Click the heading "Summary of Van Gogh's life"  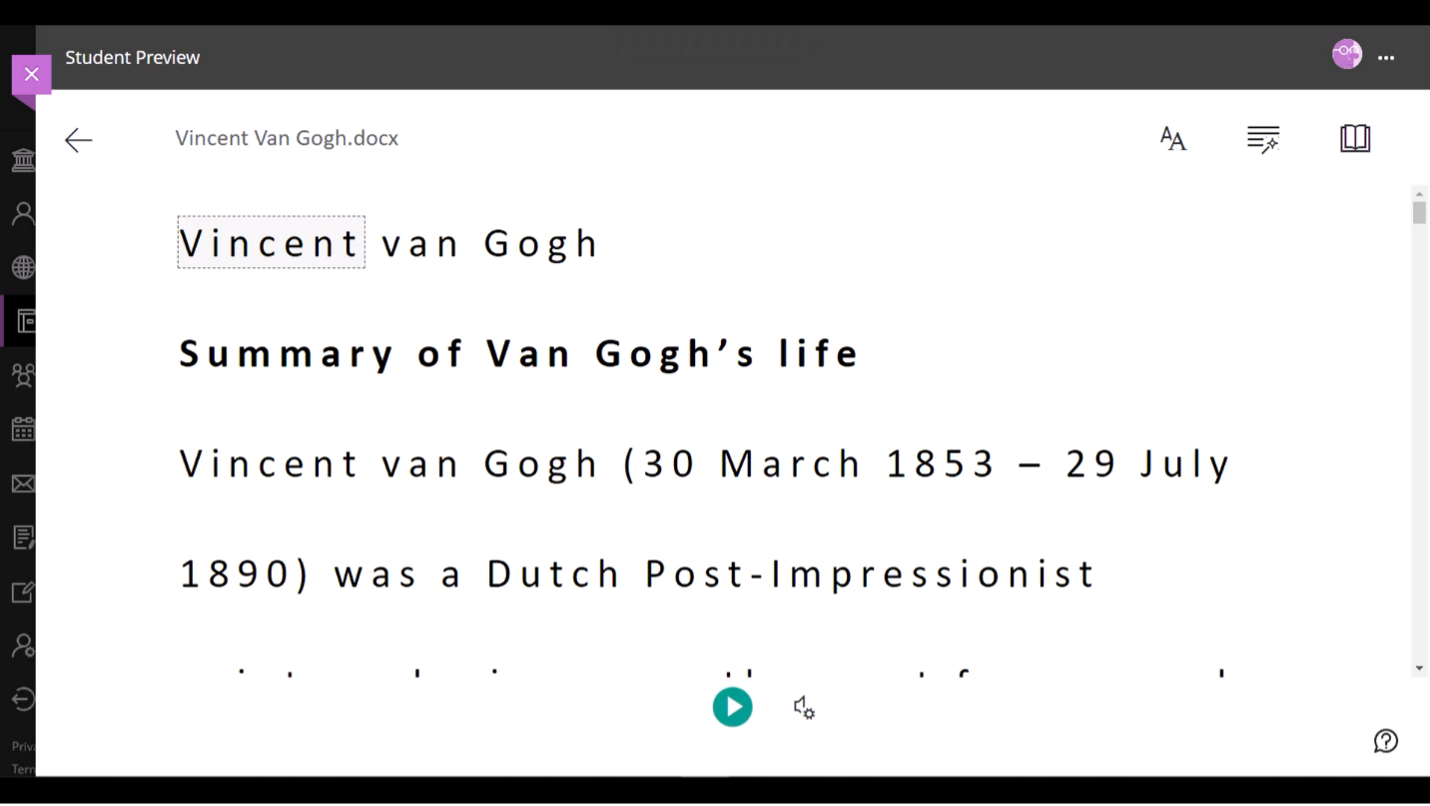click(x=518, y=353)
